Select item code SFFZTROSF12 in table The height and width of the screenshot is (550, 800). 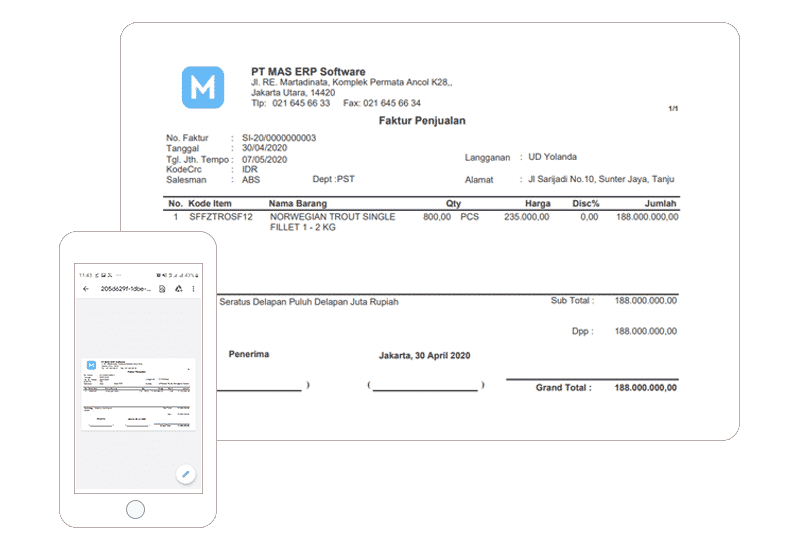point(221,217)
